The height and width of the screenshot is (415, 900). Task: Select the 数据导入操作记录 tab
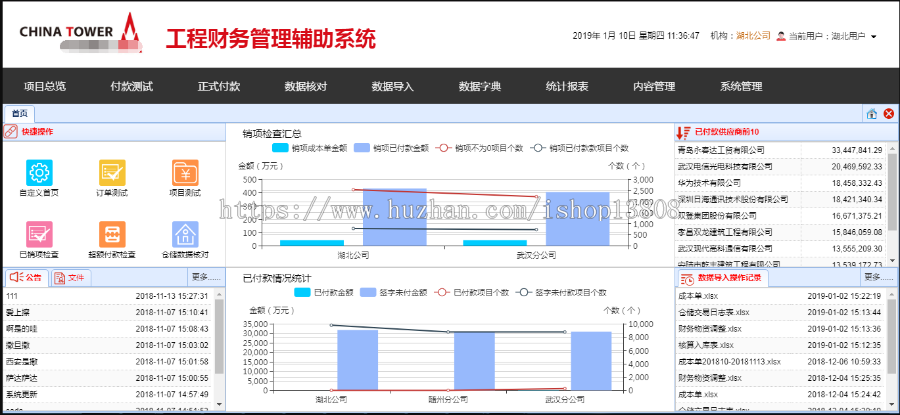[x=723, y=278]
